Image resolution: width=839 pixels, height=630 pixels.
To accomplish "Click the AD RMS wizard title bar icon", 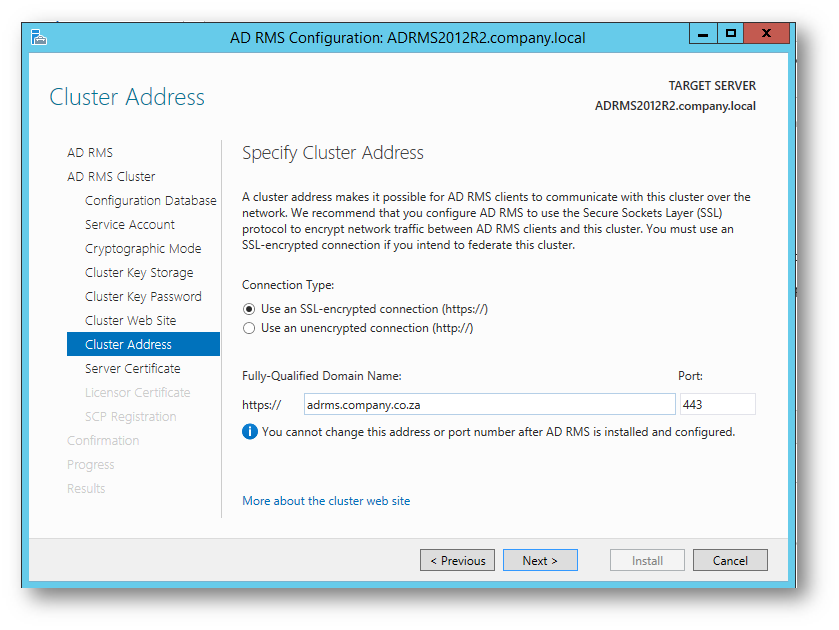I will click(39, 37).
